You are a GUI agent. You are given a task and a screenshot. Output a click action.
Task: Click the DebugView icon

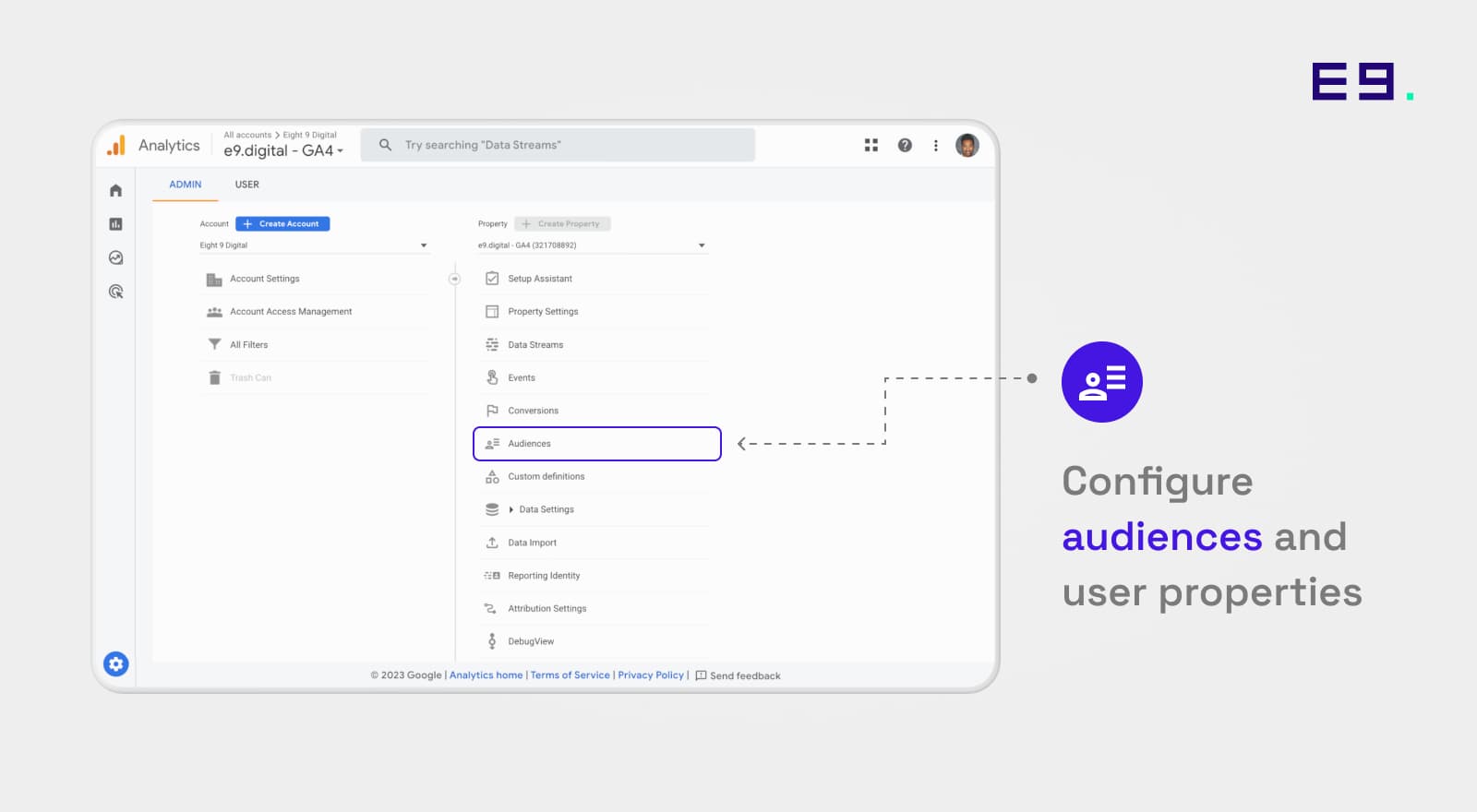492,641
